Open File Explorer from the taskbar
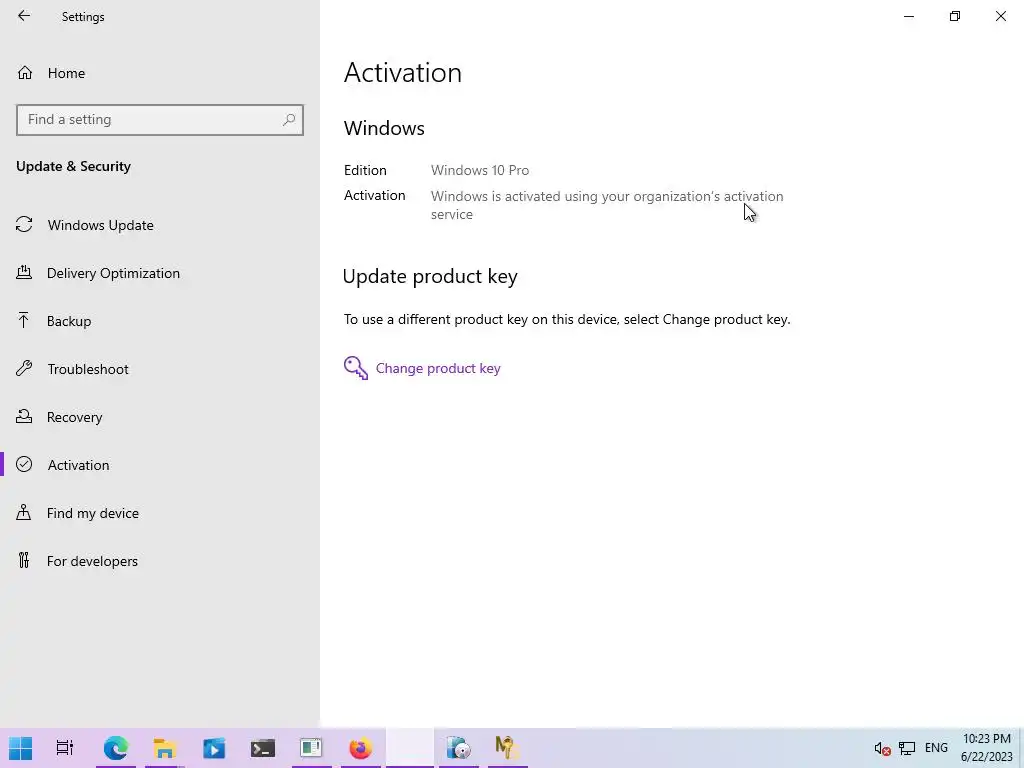Viewport: 1024px width, 768px height. 165,748
